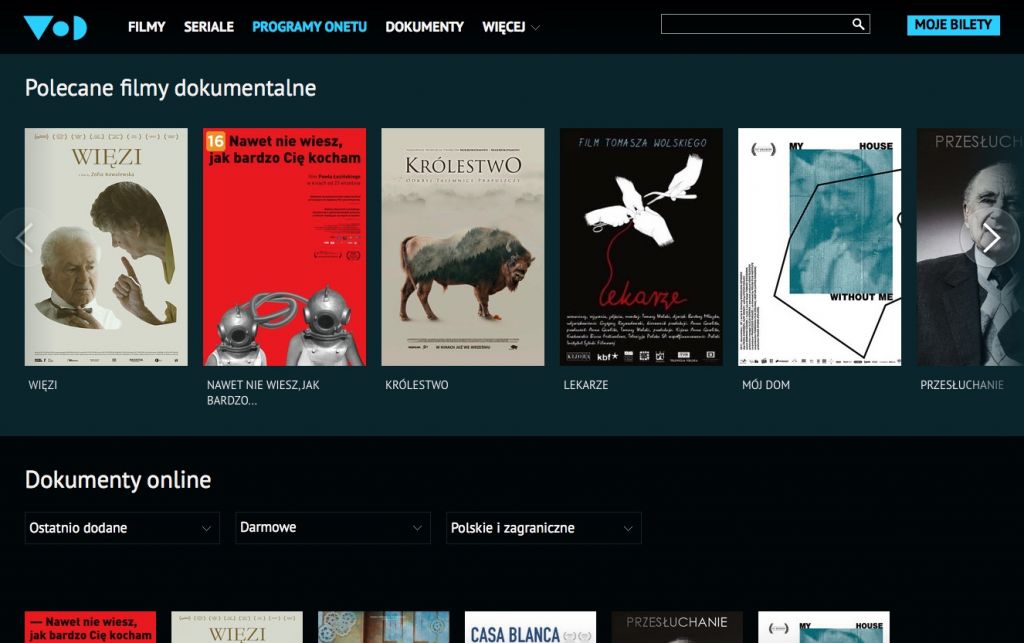The image size is (1024, 643).
Task: Open Nawet nie wiesz thumbnail in Dokumenty online
Action: [x=90, y=627]
